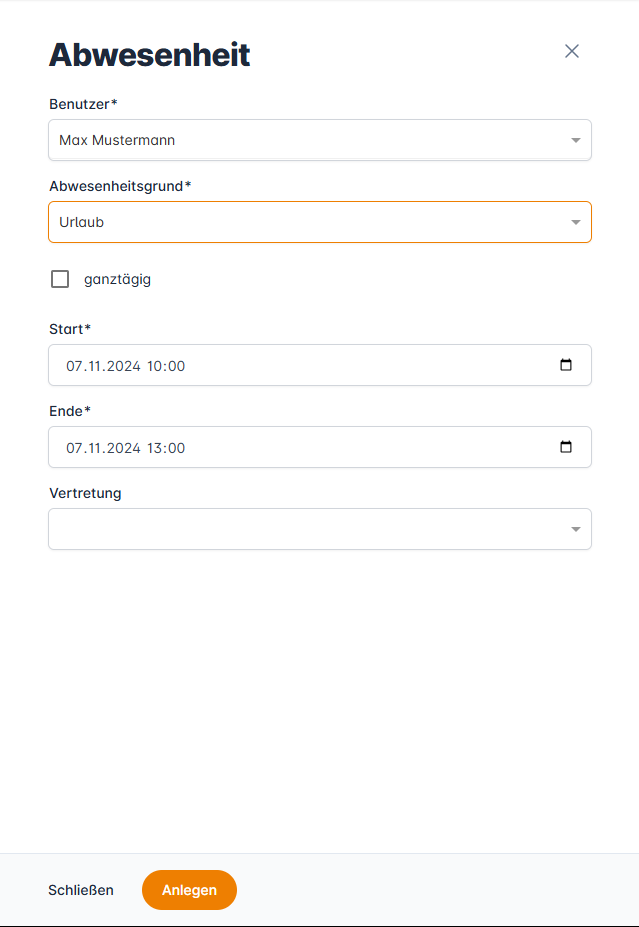Select the hour 10 in the Start time

(x=155, y=366)
